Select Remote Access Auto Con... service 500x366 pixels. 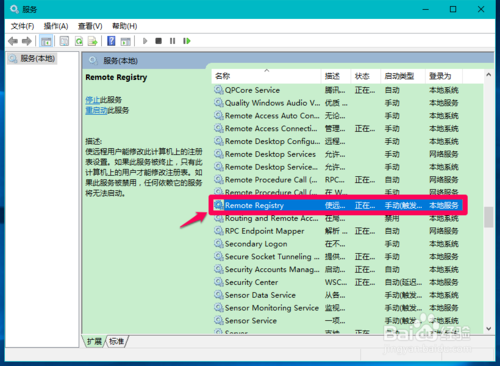click(337, 116)
